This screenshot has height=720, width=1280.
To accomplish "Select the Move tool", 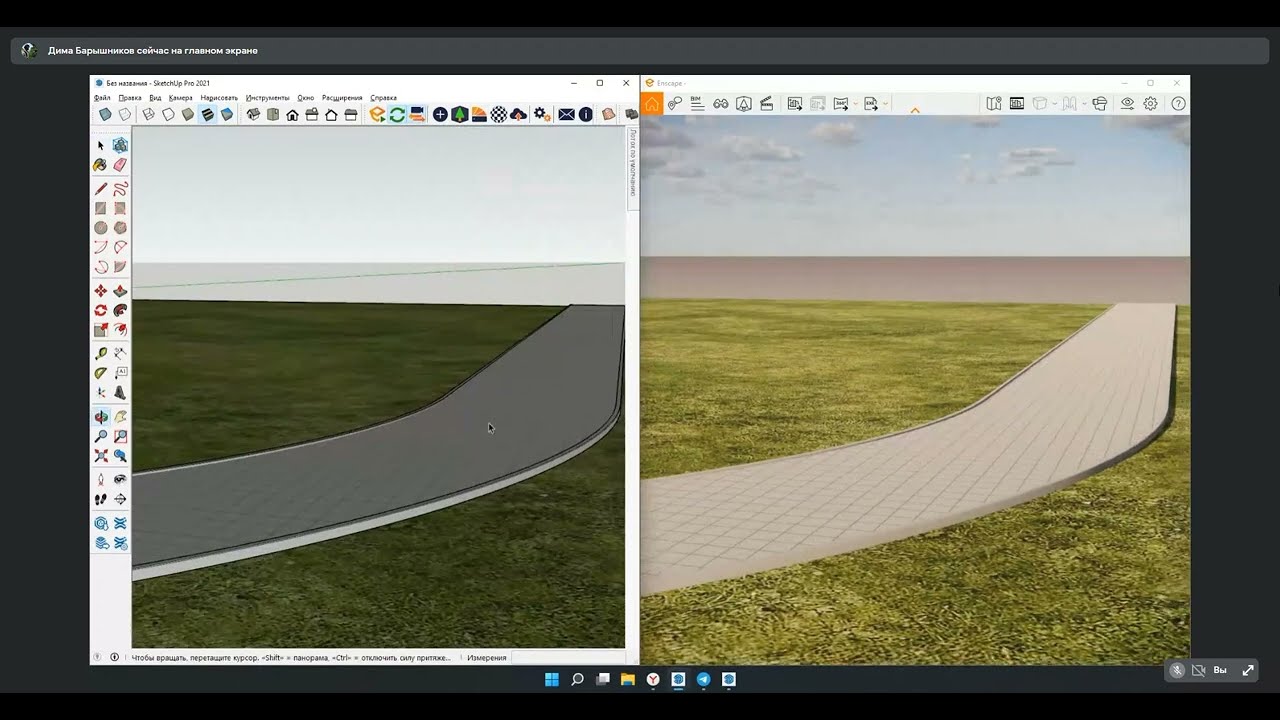I will click(x=101, y=291).
